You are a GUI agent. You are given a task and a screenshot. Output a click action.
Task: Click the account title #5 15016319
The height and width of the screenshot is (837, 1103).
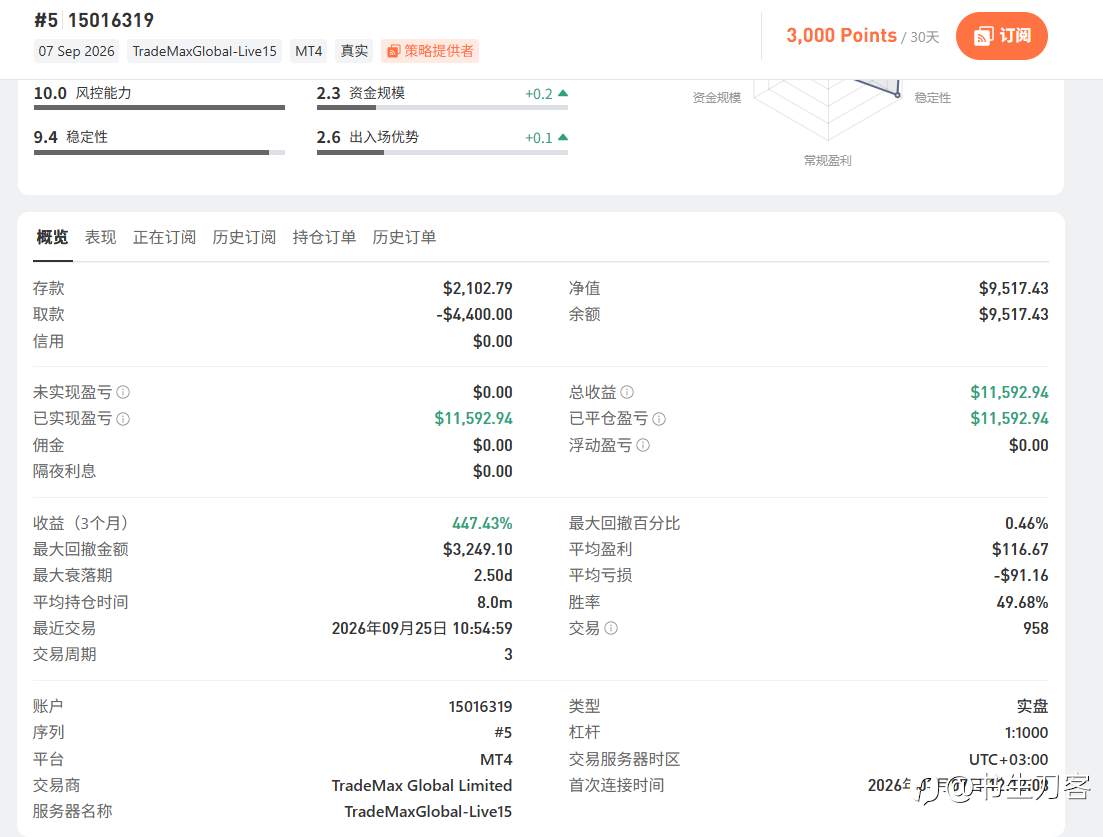tap(94, 20)
